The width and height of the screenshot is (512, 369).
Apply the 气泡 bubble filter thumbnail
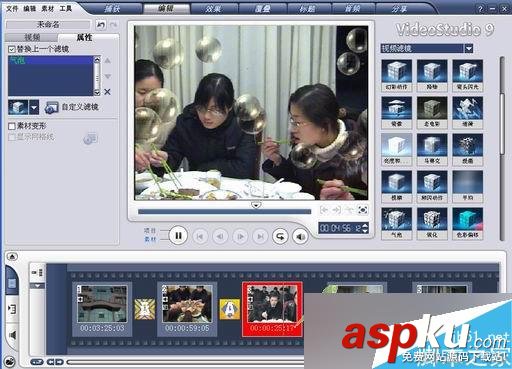coord(396,223)
